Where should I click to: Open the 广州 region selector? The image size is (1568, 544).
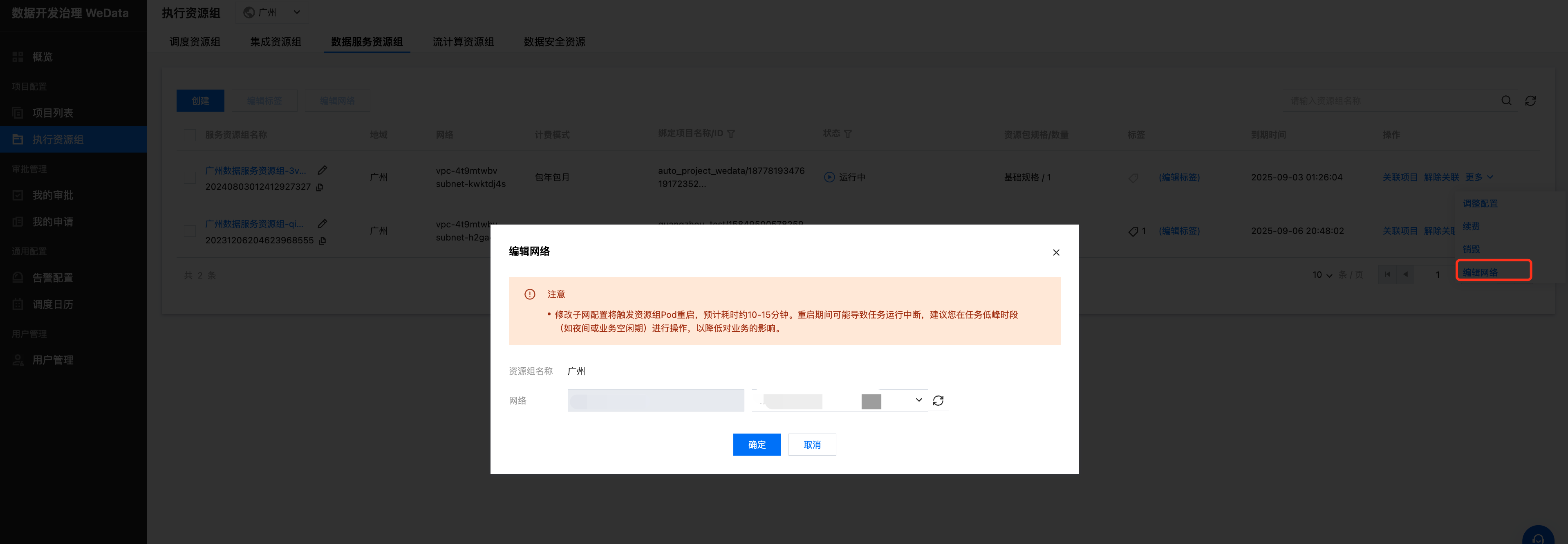[271, 12]
